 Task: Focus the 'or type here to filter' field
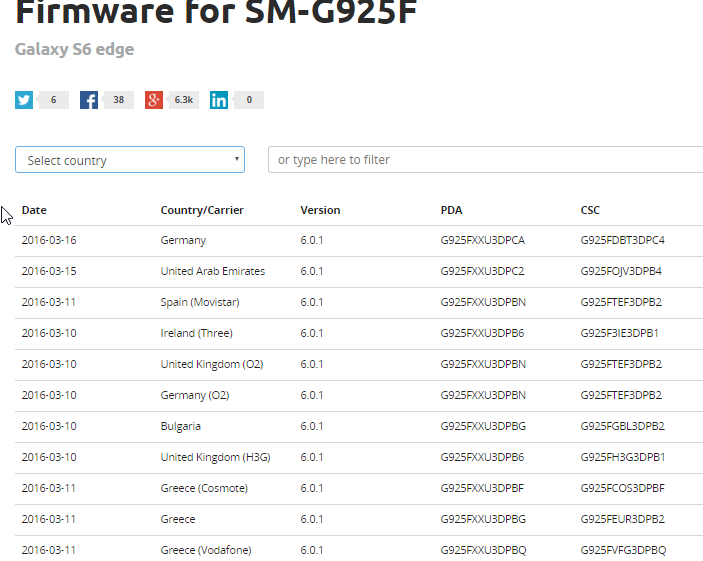click(x=486, y=160)
